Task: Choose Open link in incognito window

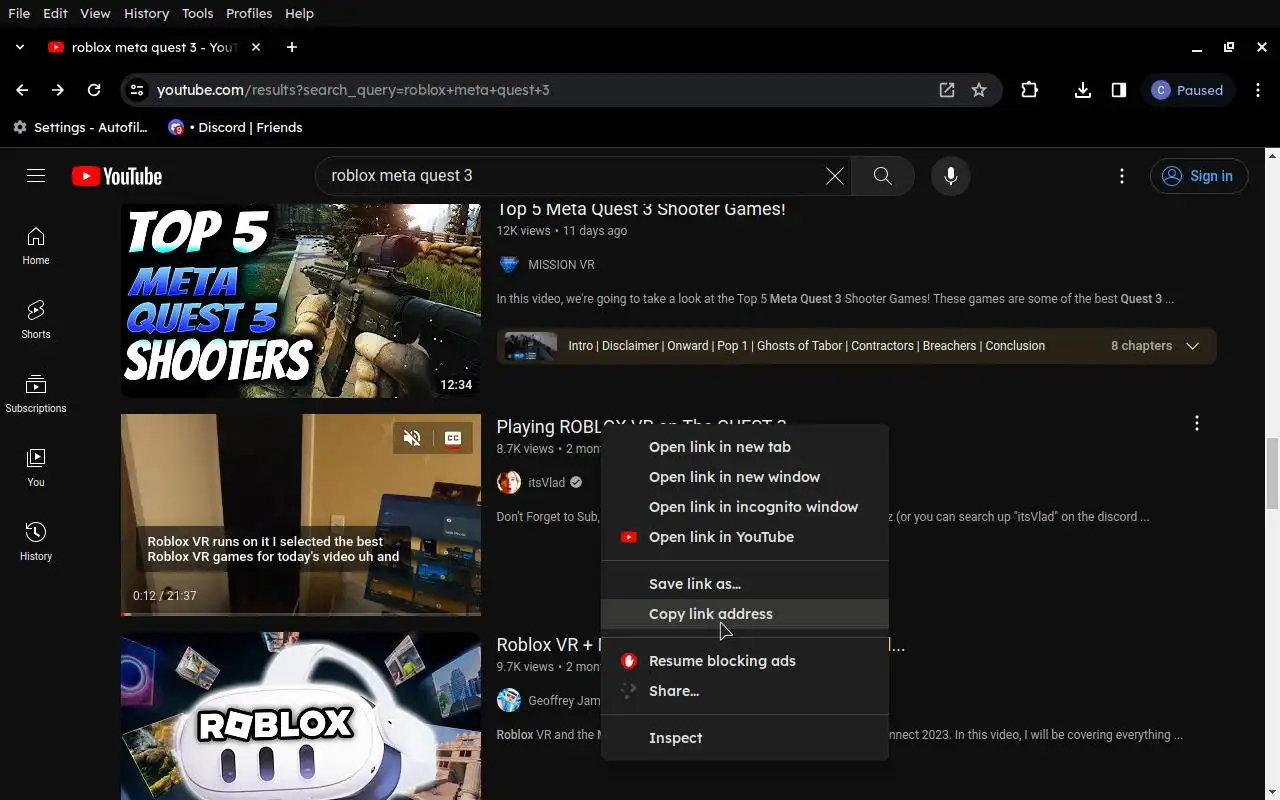Action: click(x=745, y=507)
